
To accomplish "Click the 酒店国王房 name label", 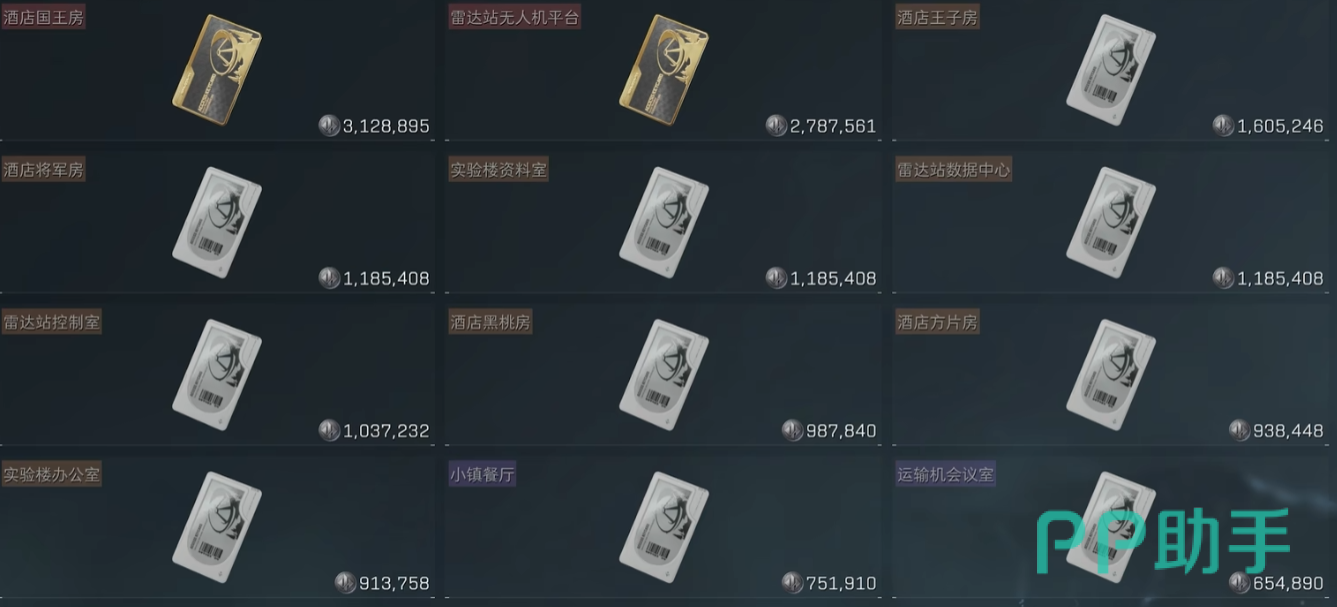I will (x=43, y=17).
